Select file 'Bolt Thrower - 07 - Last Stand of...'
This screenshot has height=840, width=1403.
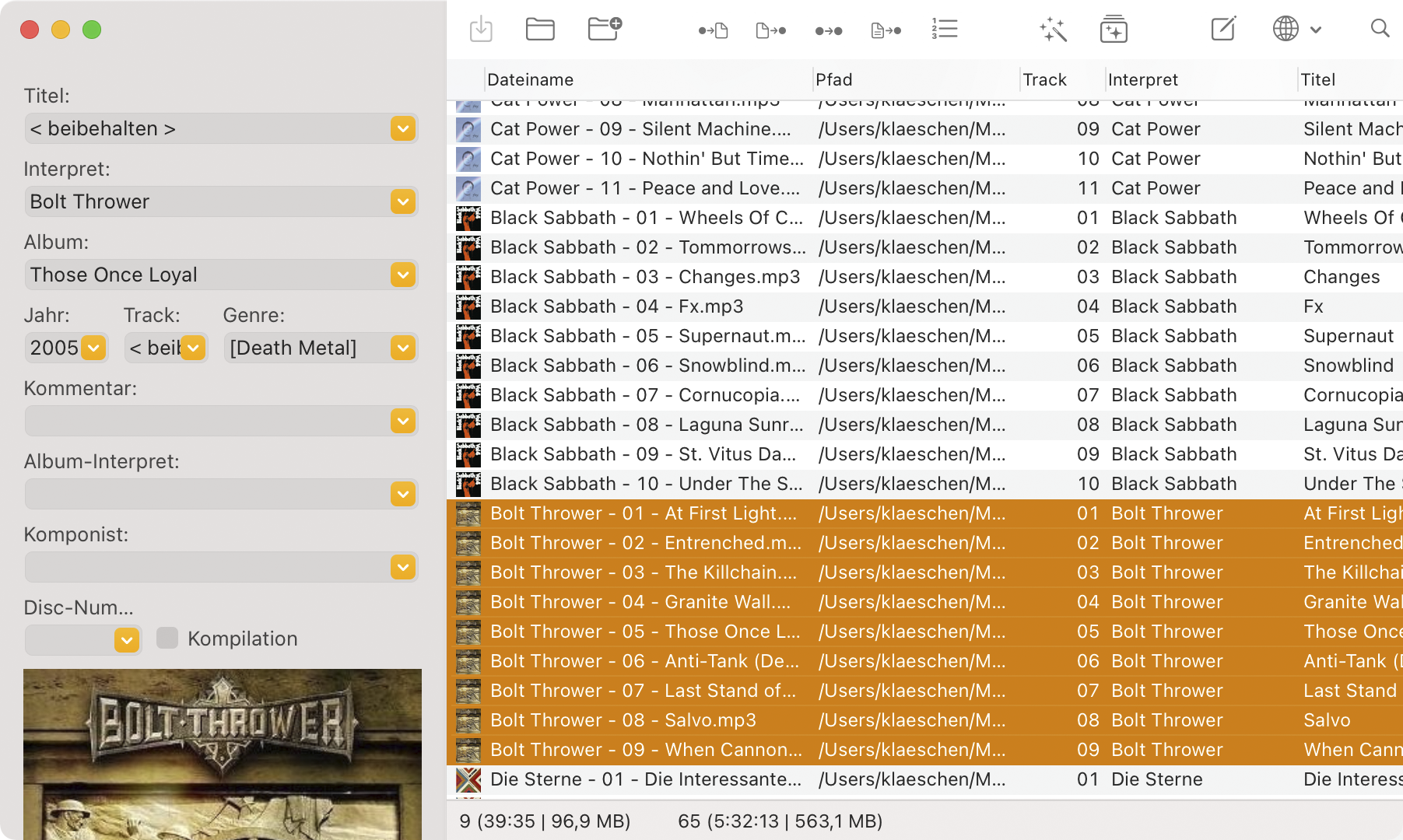(644, 691)
